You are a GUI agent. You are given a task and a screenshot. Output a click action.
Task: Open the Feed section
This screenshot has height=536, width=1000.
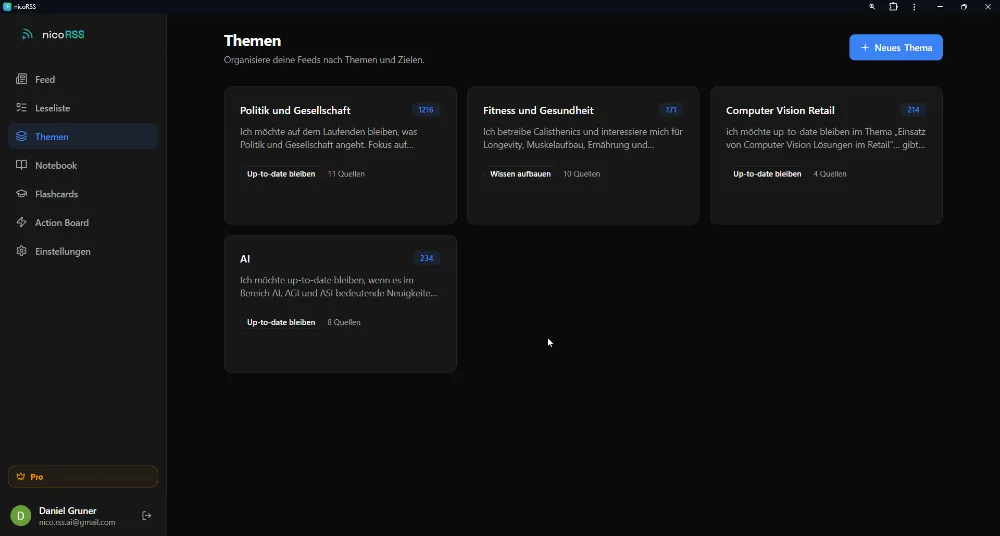(x=83, y=79)
